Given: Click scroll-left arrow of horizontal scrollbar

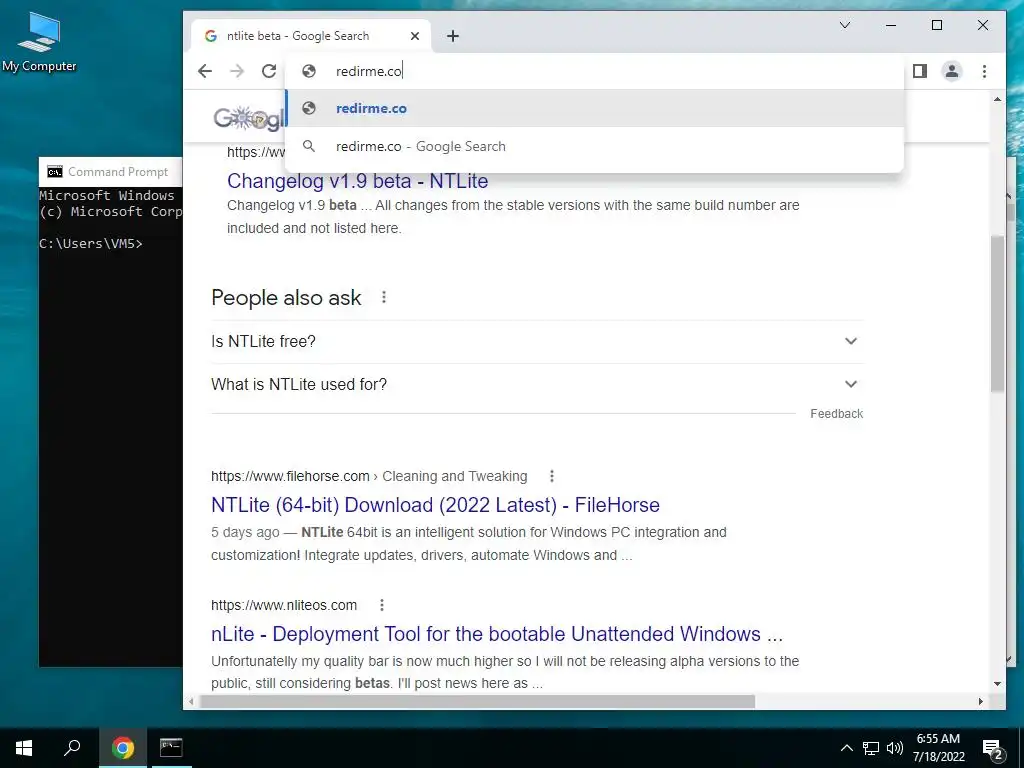Looking at the screenshot, I should point(191,701).
